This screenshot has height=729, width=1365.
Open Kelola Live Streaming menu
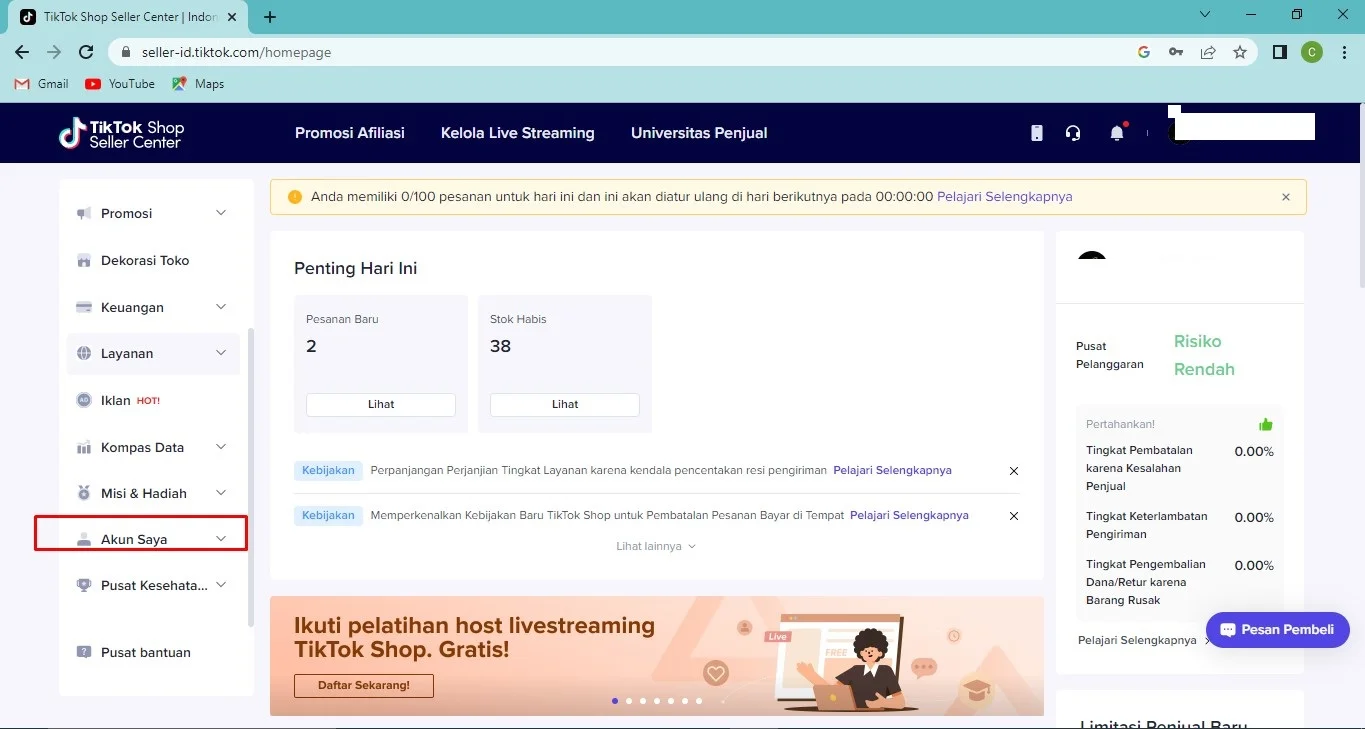518,133
